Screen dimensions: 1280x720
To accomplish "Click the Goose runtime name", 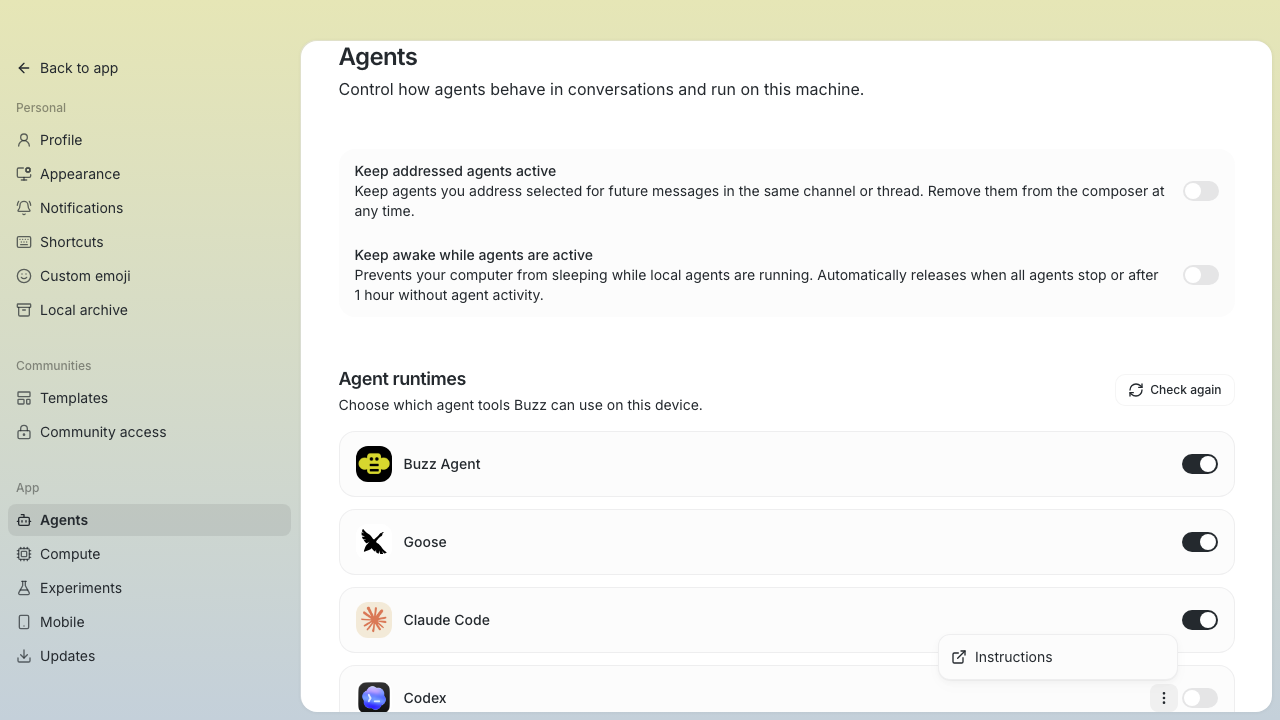I will point(425,542).
